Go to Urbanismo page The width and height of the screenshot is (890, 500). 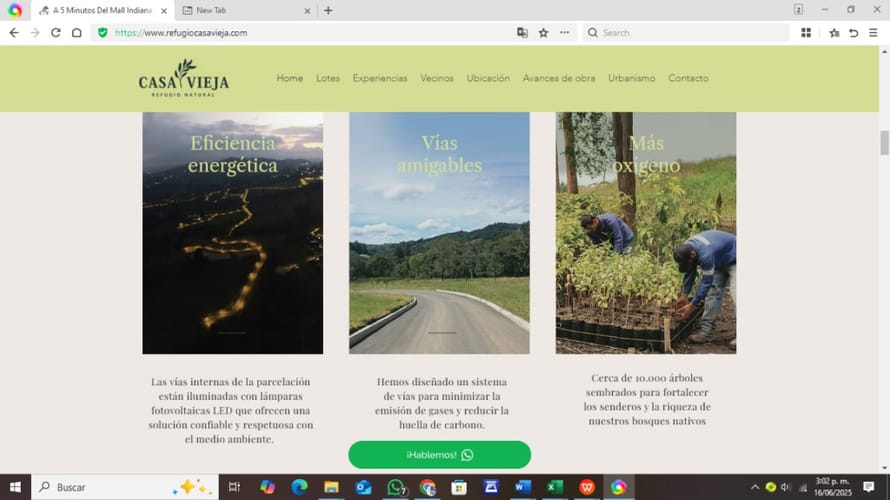(631, 78)
